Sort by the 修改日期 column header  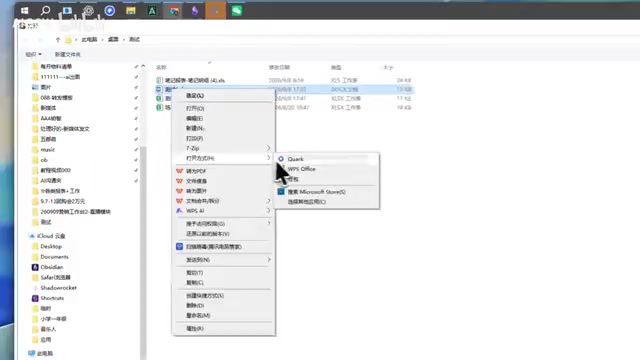279,67
